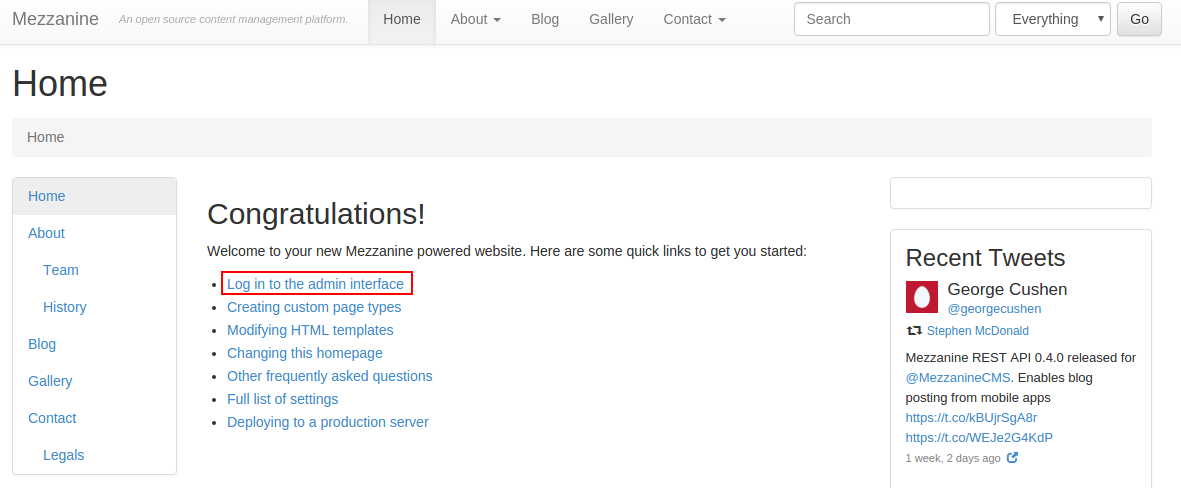This screenshot has height=488, width=1181.
Task: Select Home in the left sidebar
Action: click(x=94, y=196)
